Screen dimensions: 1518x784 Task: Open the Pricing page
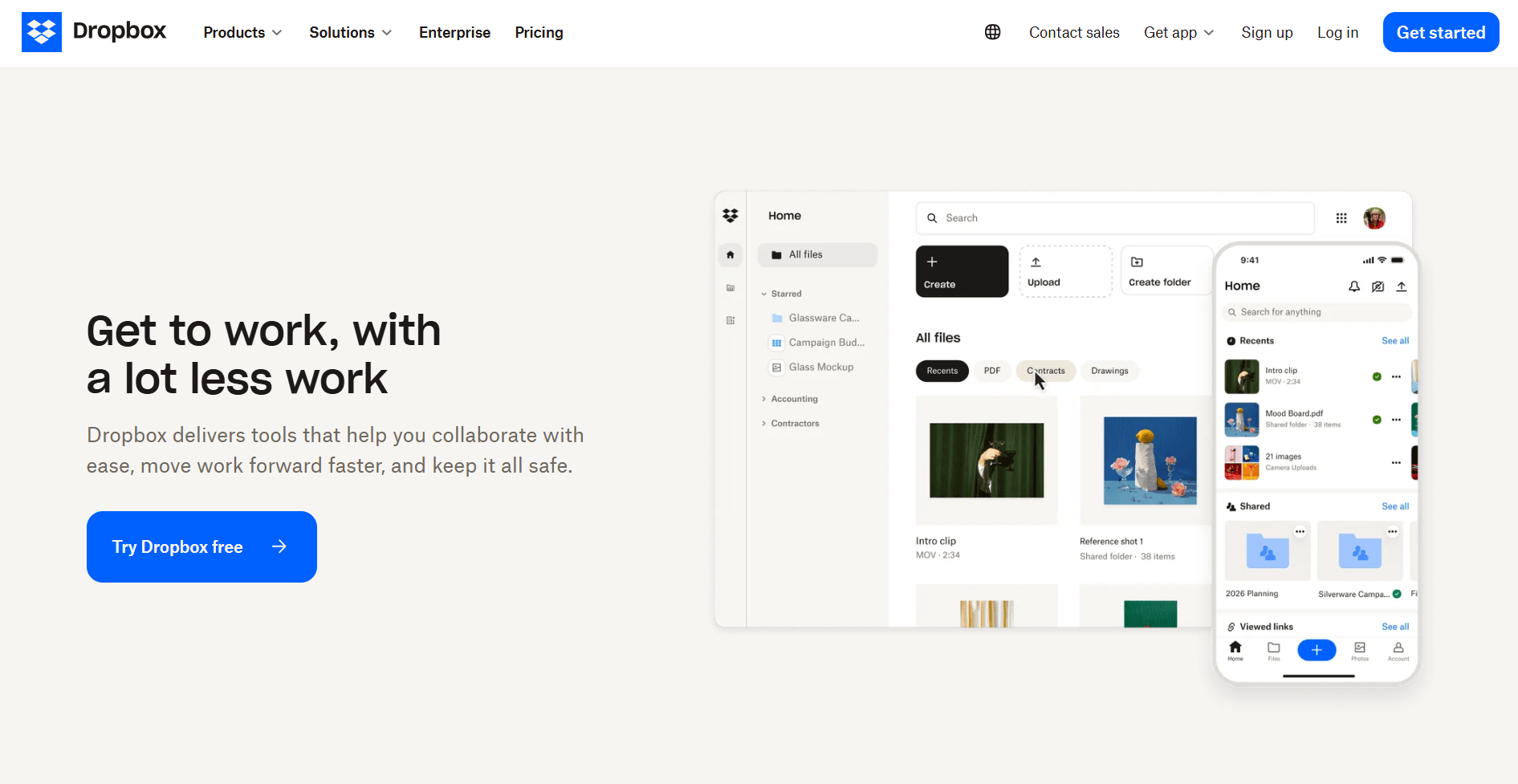(x=539, y=33)
